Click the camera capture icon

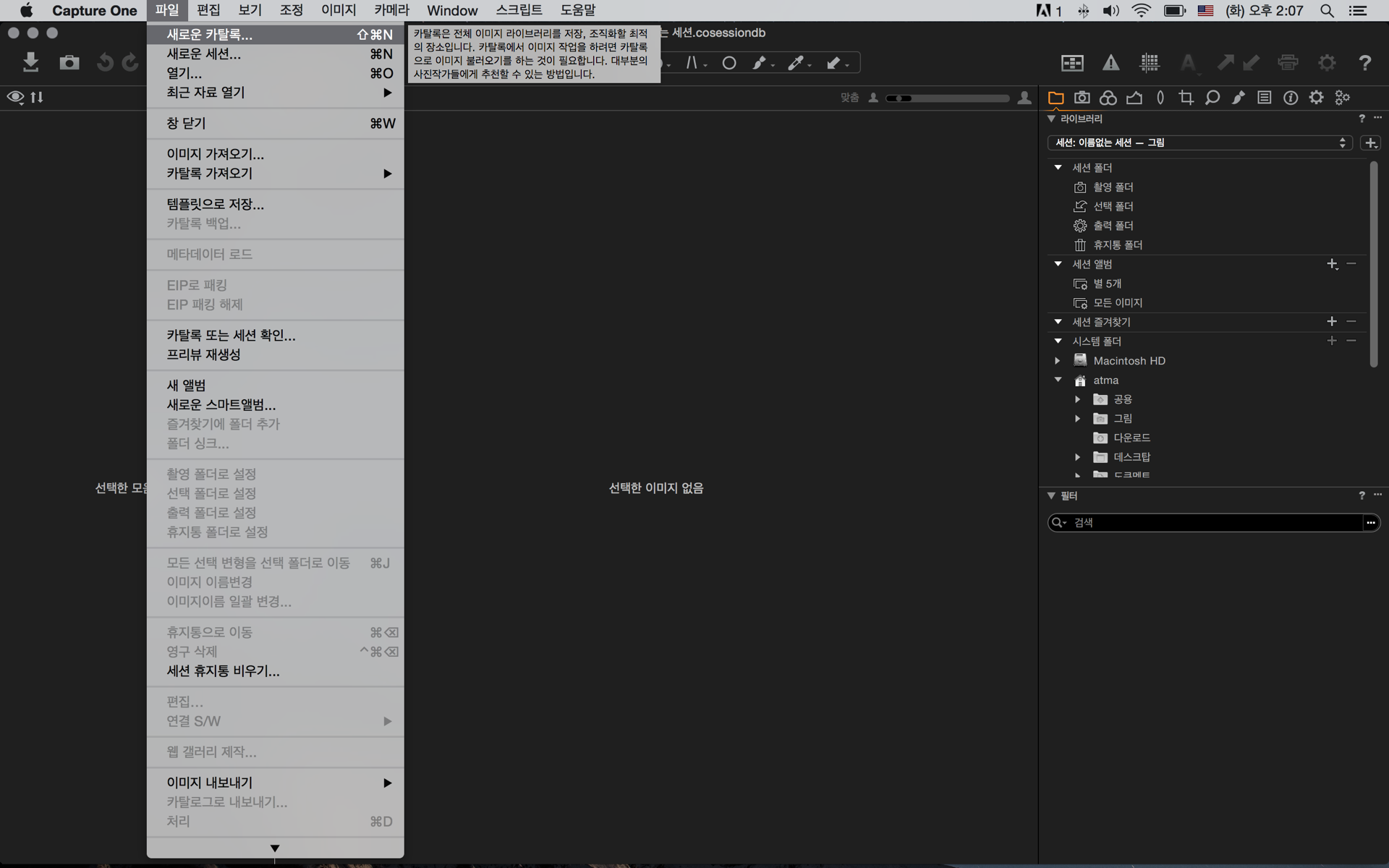69,63
